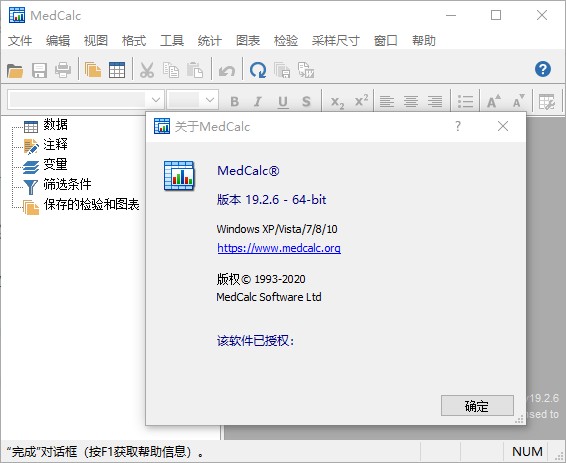This screenshot has height=463, width=566.
Task: Expand the font name dropdown
Action: point(156,100)
